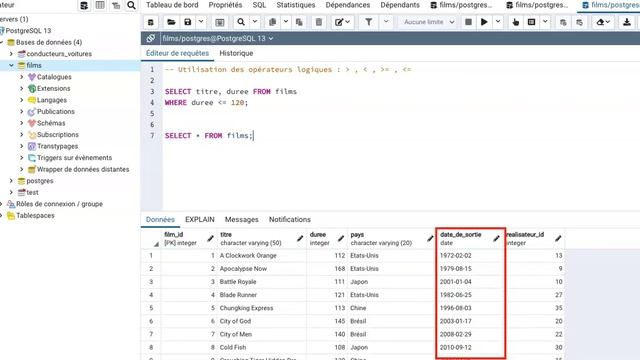The width and height of the screenshot is (640, 360).
Task: Click the Filter funnel icon
Action: (368, 22)
